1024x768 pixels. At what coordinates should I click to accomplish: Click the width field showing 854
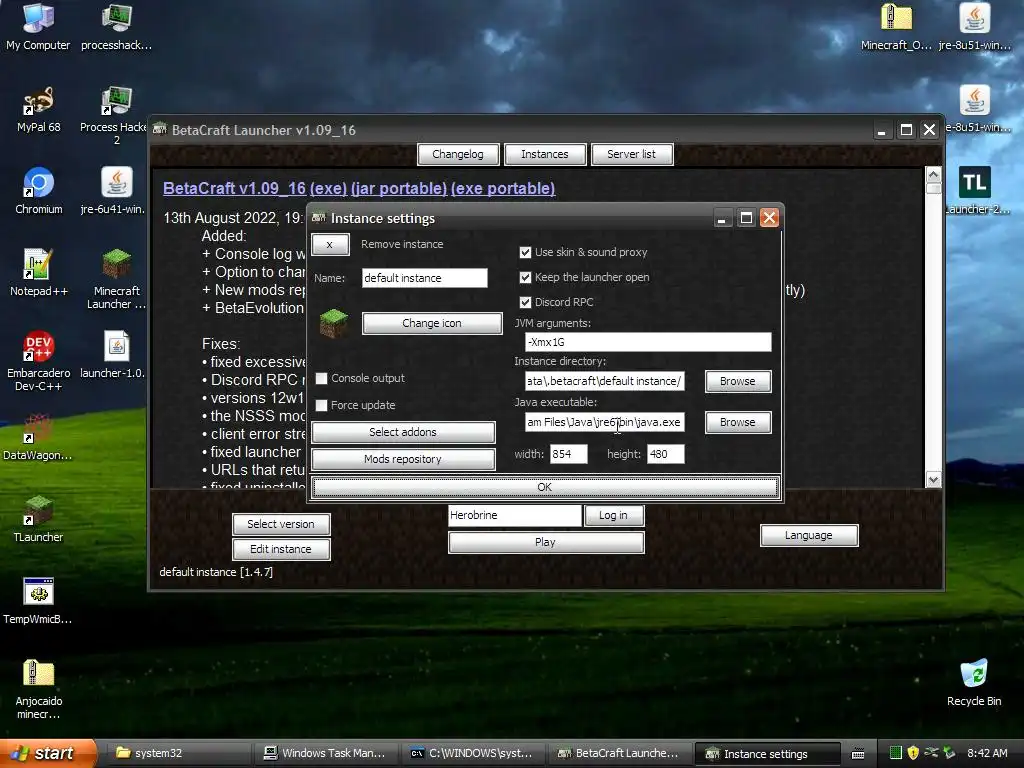[568, 454]
